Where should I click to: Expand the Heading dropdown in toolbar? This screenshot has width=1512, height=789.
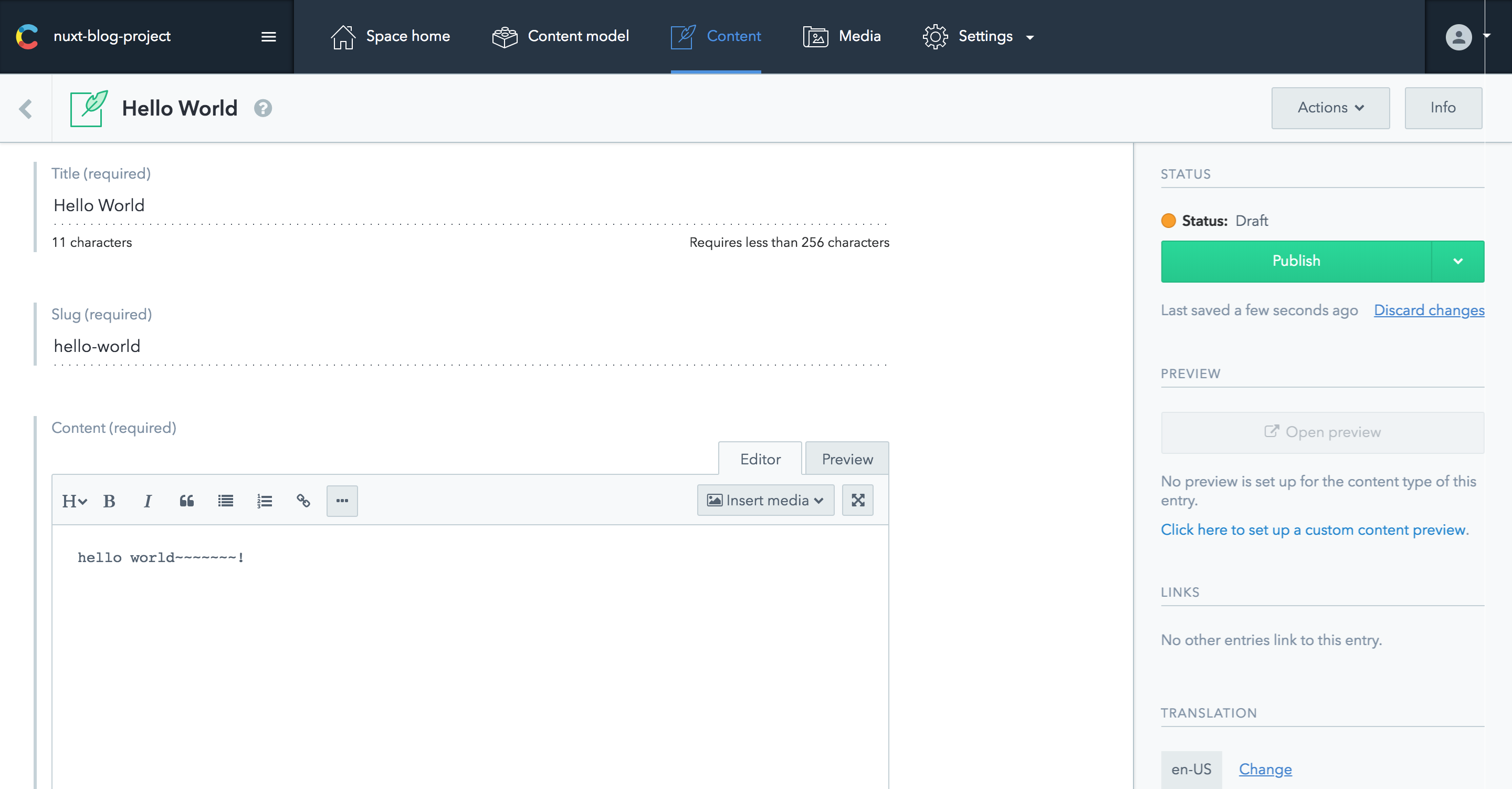[x=75, y=501]
